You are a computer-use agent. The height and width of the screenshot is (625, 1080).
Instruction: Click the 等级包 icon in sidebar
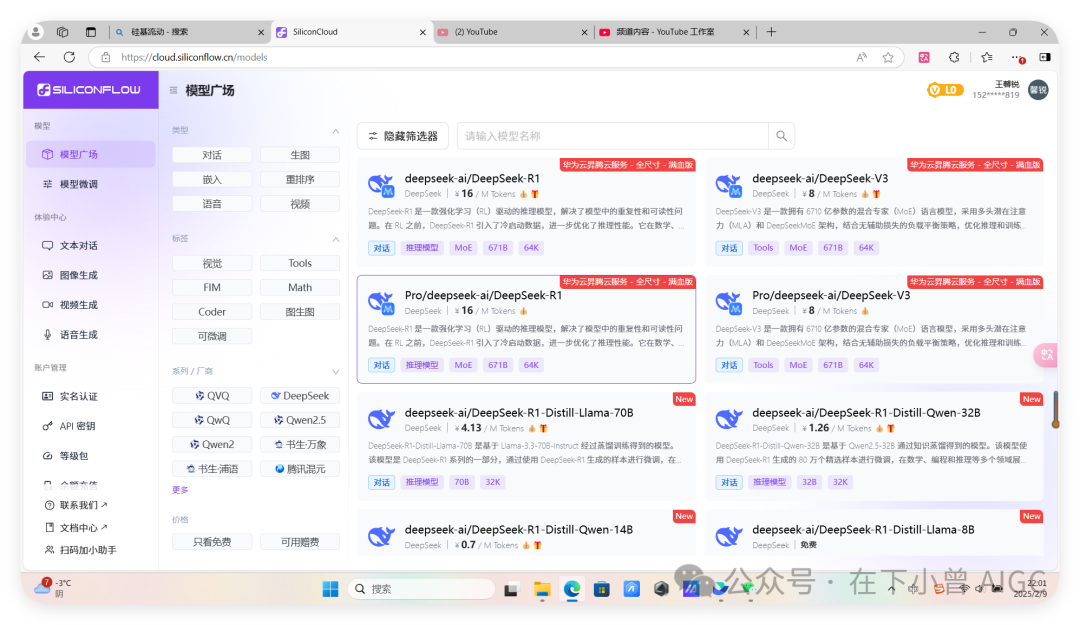(x=48, y=455)
